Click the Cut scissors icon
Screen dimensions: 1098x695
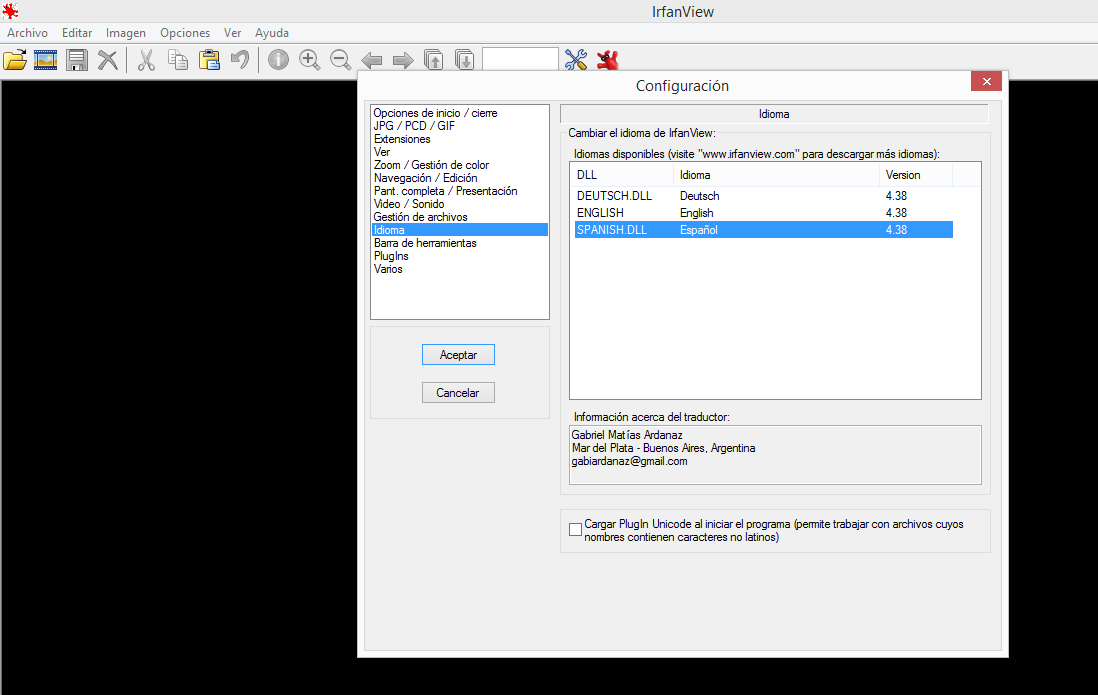click(146, 60)
